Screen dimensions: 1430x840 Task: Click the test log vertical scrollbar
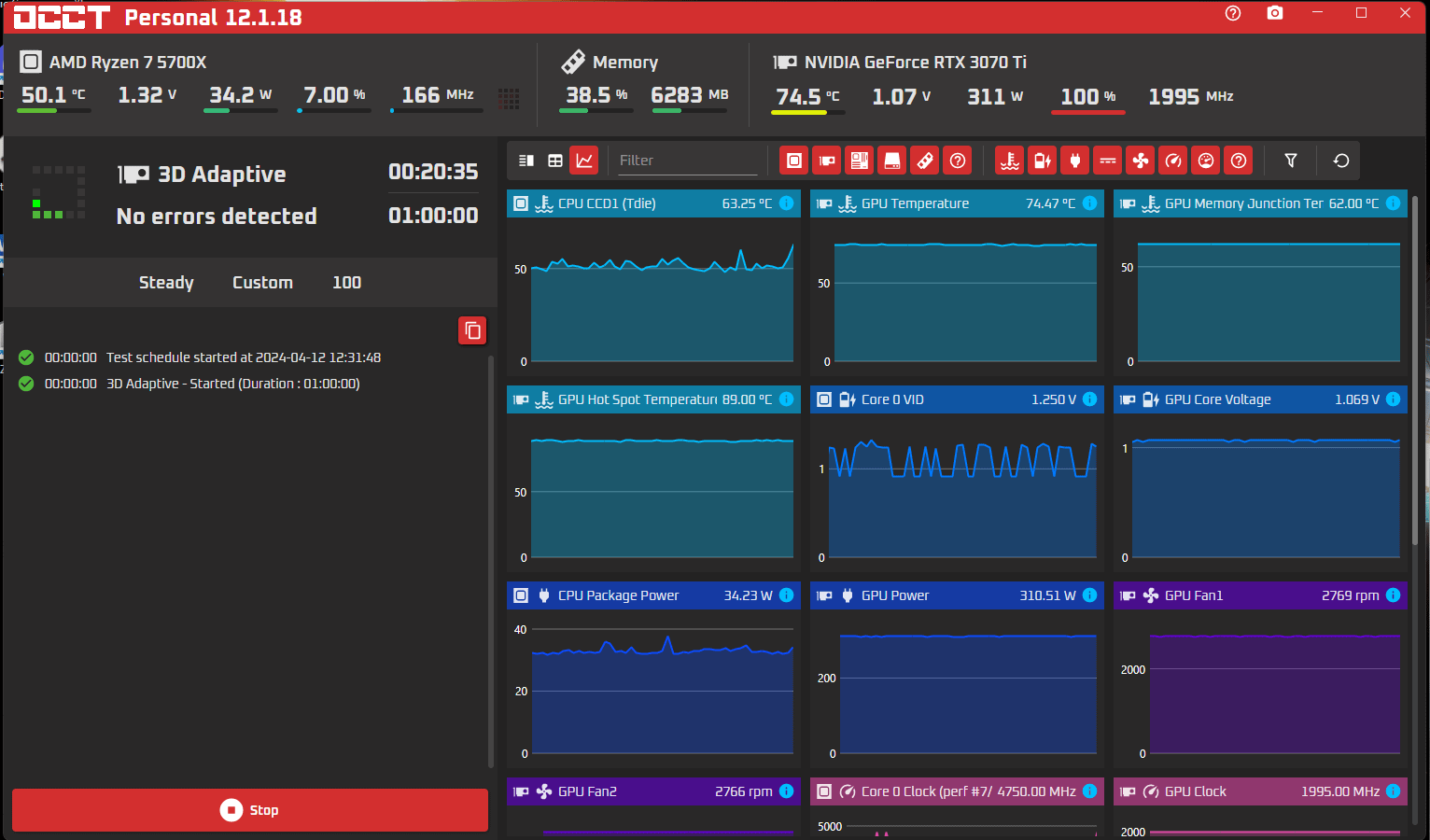coord(491,560)
